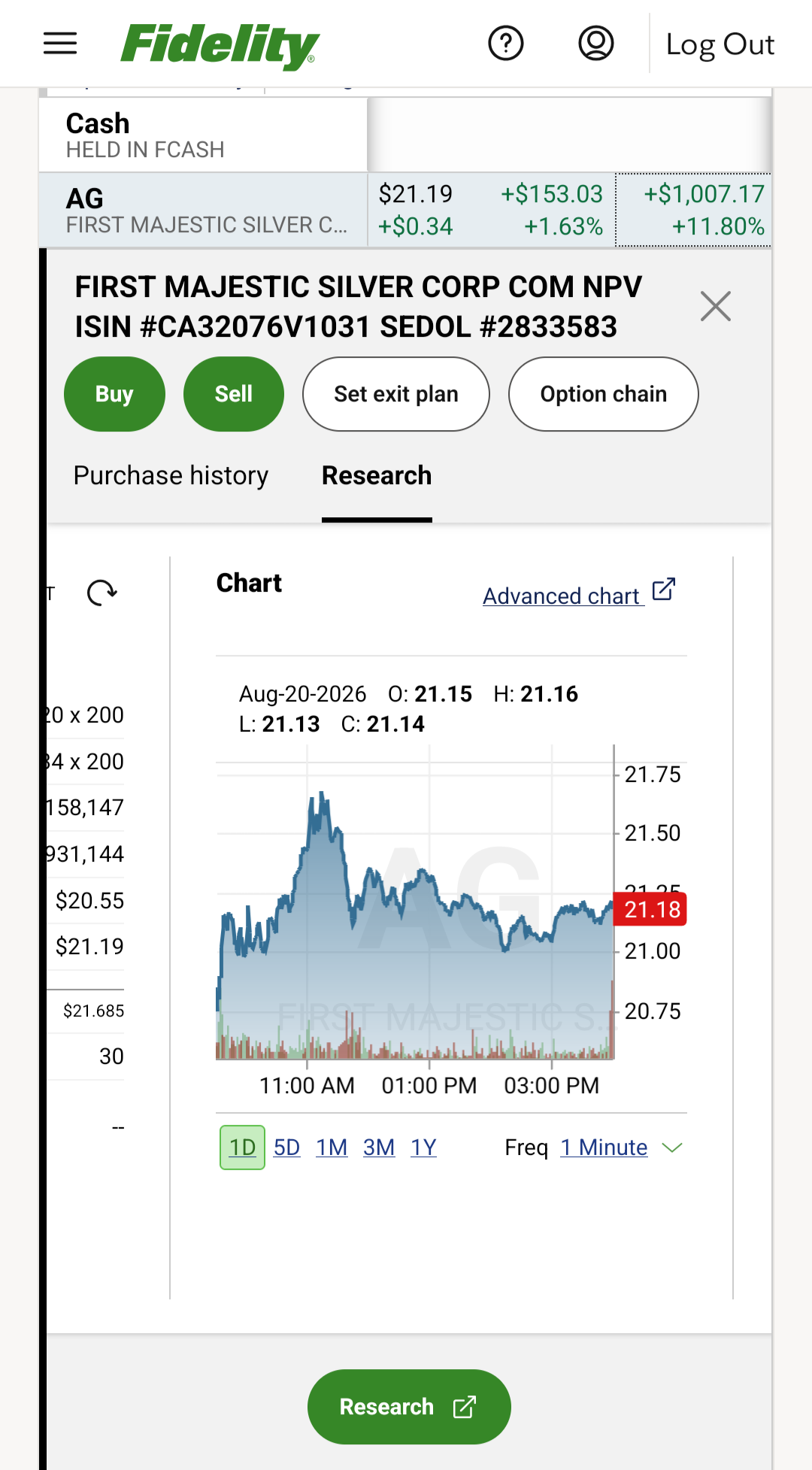Click the 931,144 volume value
Viewport: 812px width, 1470px height.
[85, 854]
